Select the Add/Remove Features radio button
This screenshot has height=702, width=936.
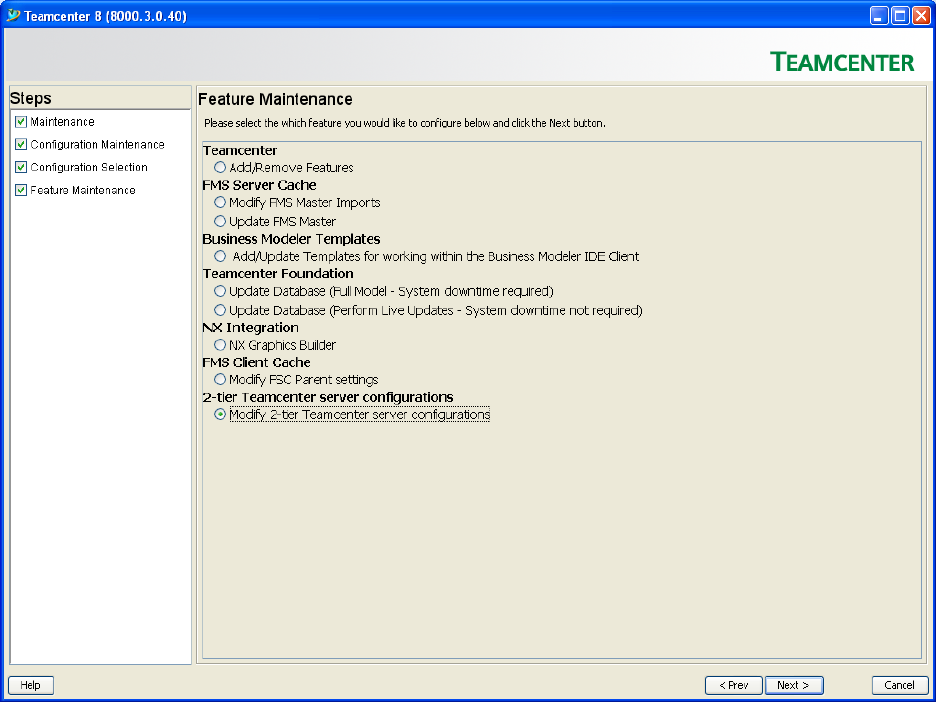[x=220, y=168]
